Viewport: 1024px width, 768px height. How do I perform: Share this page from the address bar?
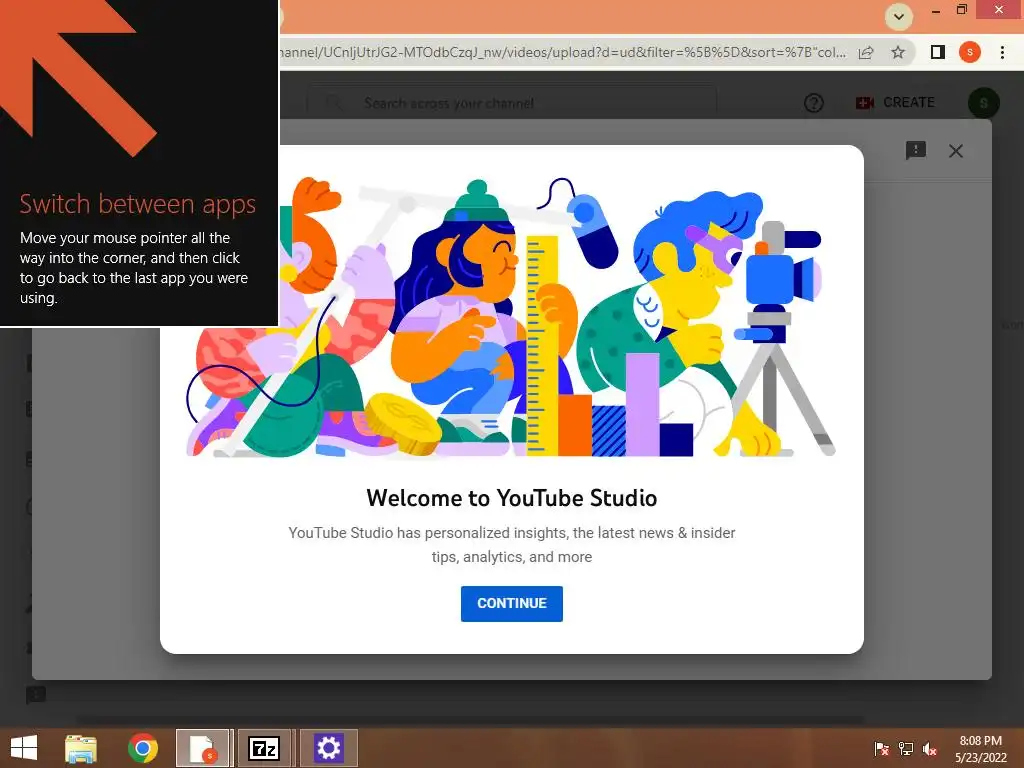pos(866,52)
